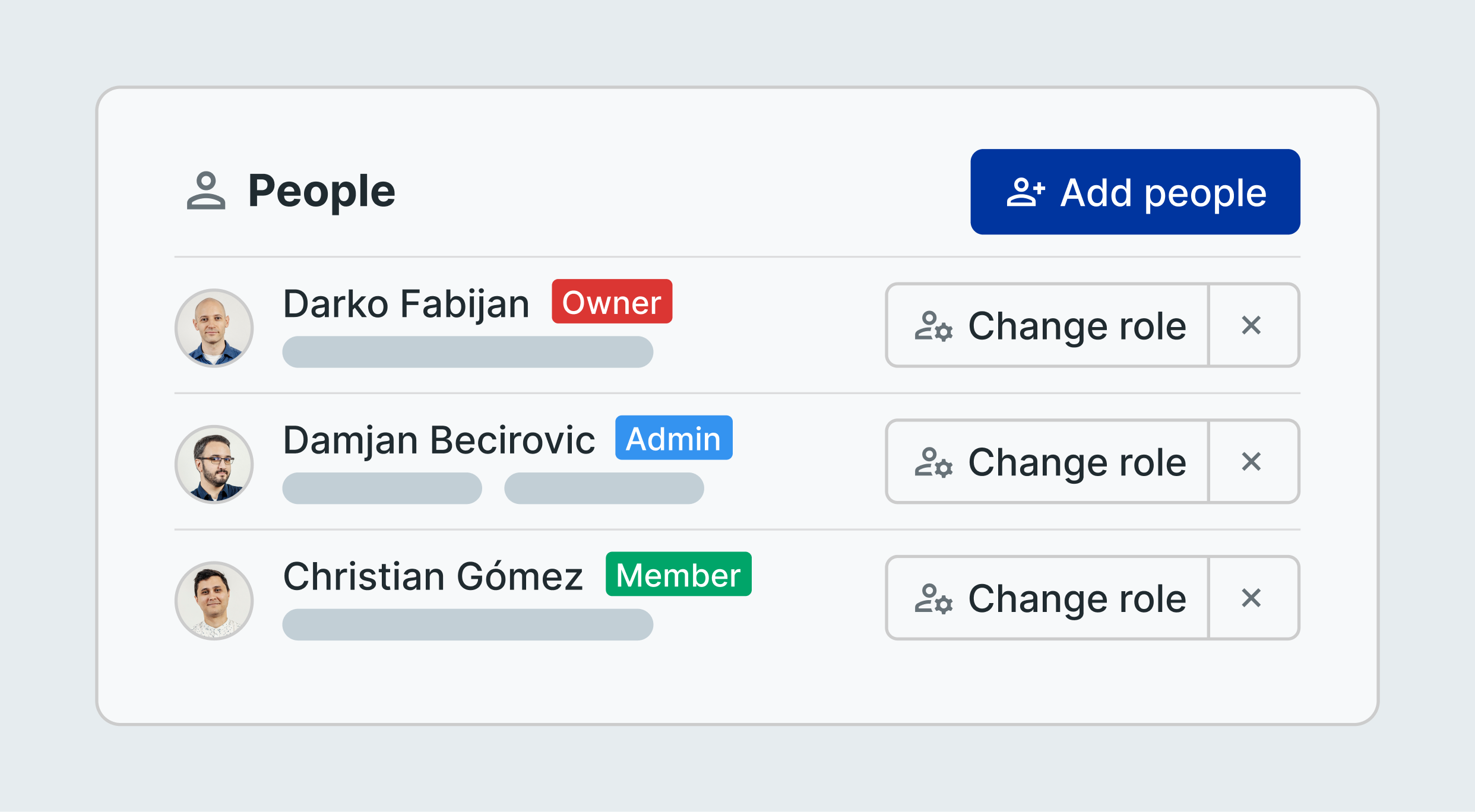Image resolution: width=1475 pixels, height=812 pixels.
Task: Change role for Damjan Becirovic
Action: tap(1047, 462)
